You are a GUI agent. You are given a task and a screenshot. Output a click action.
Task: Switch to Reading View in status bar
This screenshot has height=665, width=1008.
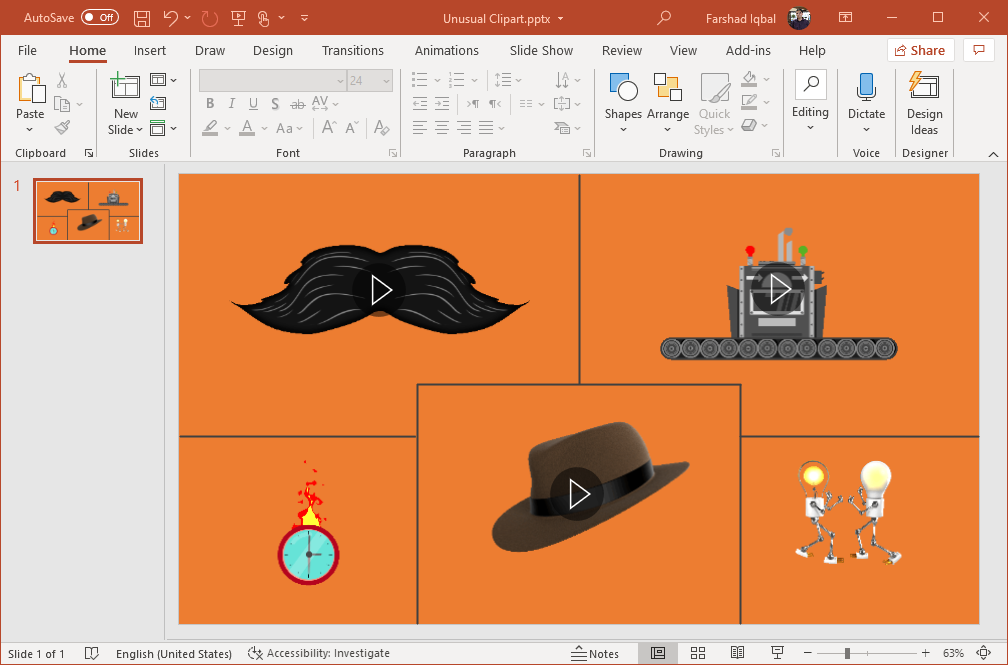pyautogui.click(x=736, y=653)
